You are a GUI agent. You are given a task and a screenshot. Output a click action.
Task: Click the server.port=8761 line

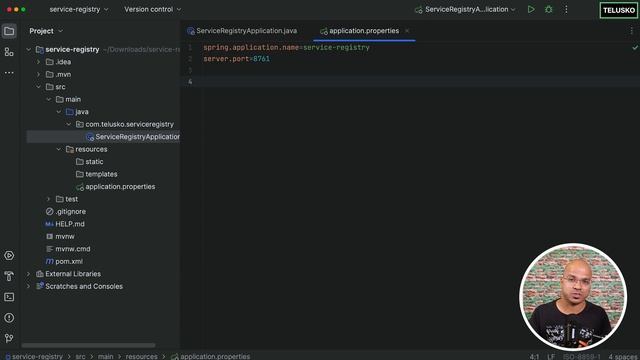(236, 59)
